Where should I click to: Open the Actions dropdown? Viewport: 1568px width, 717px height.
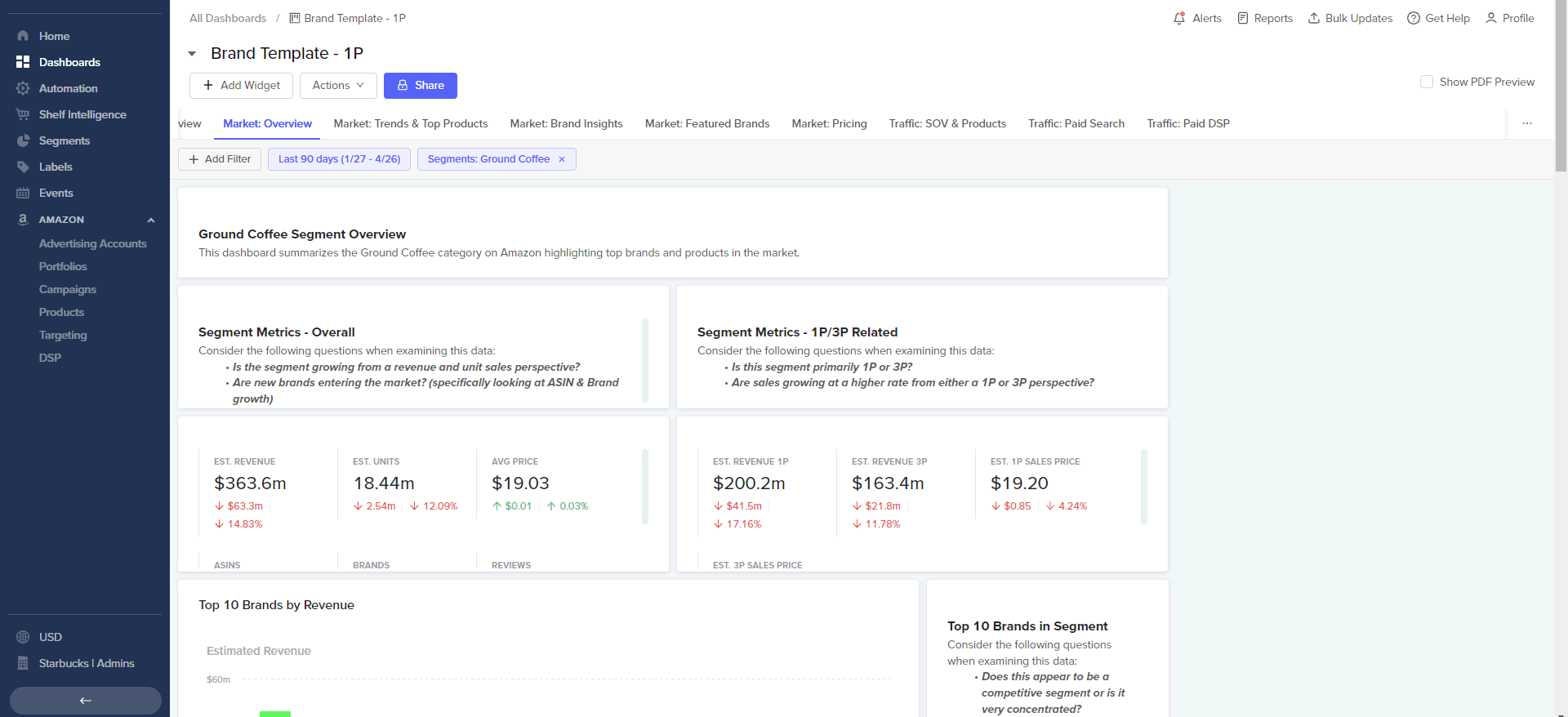[338, 85]
